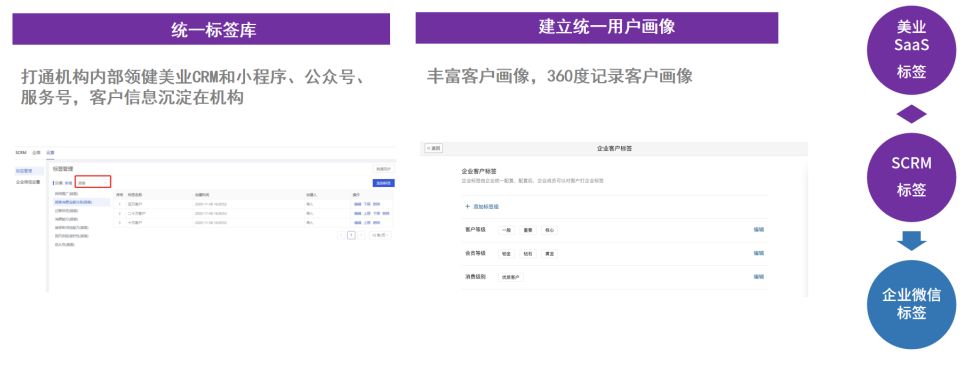Screen dimensions: 976x367
Task: Click the plus icon beside 添加标签组
Action: click(x=467, y=206)
